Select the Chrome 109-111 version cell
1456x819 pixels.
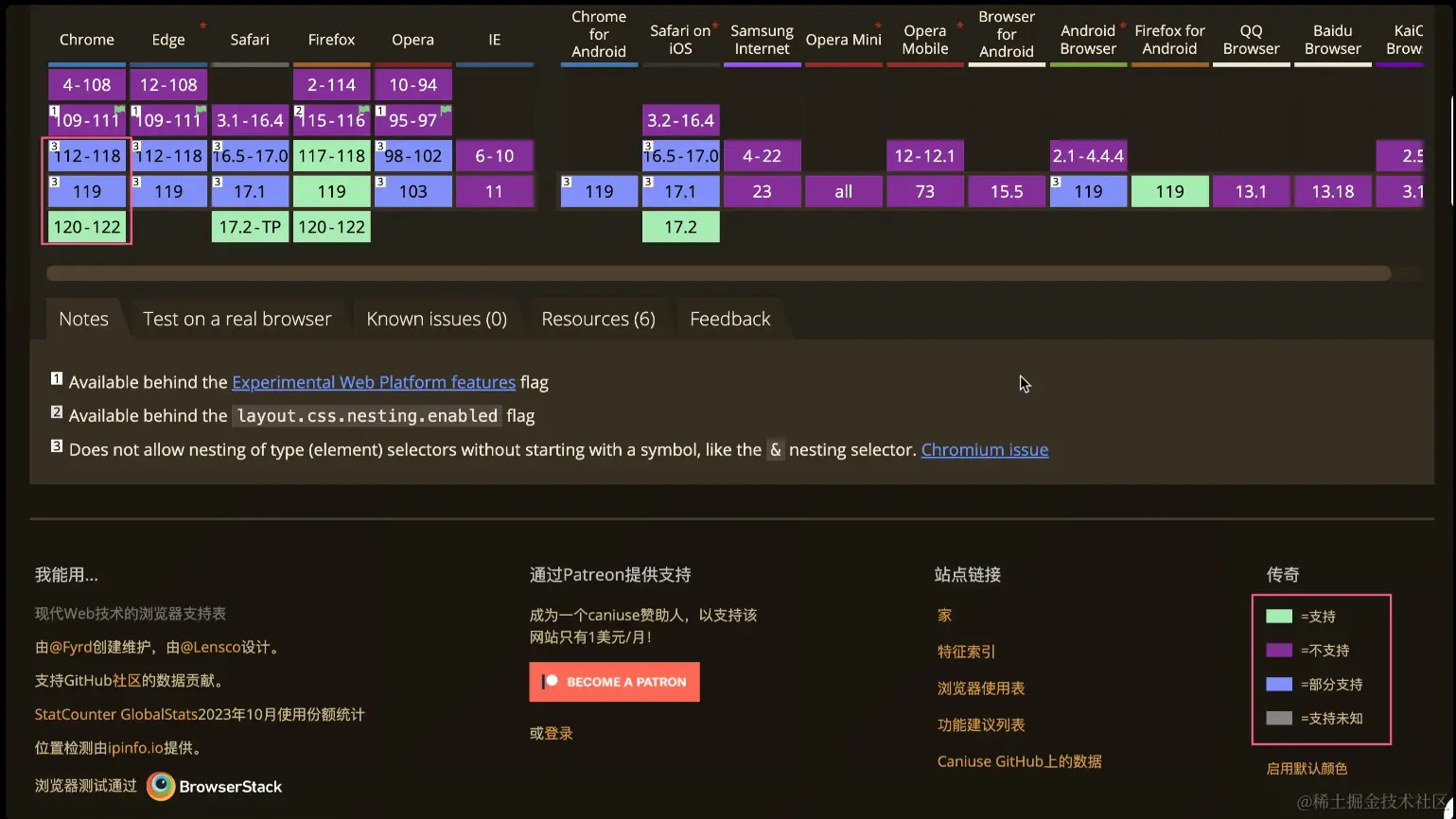87,120
